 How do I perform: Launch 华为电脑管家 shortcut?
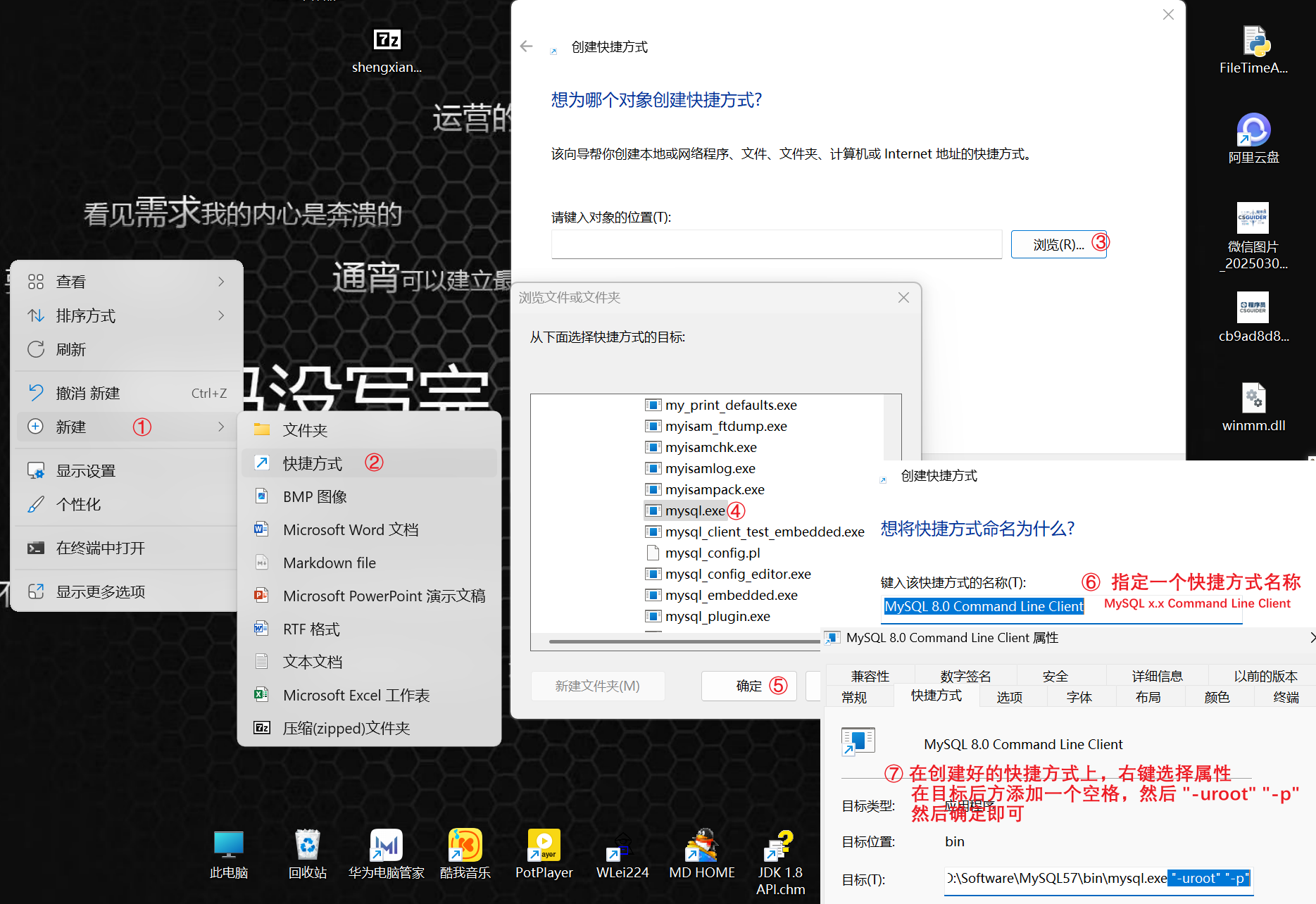click(387, 854)
